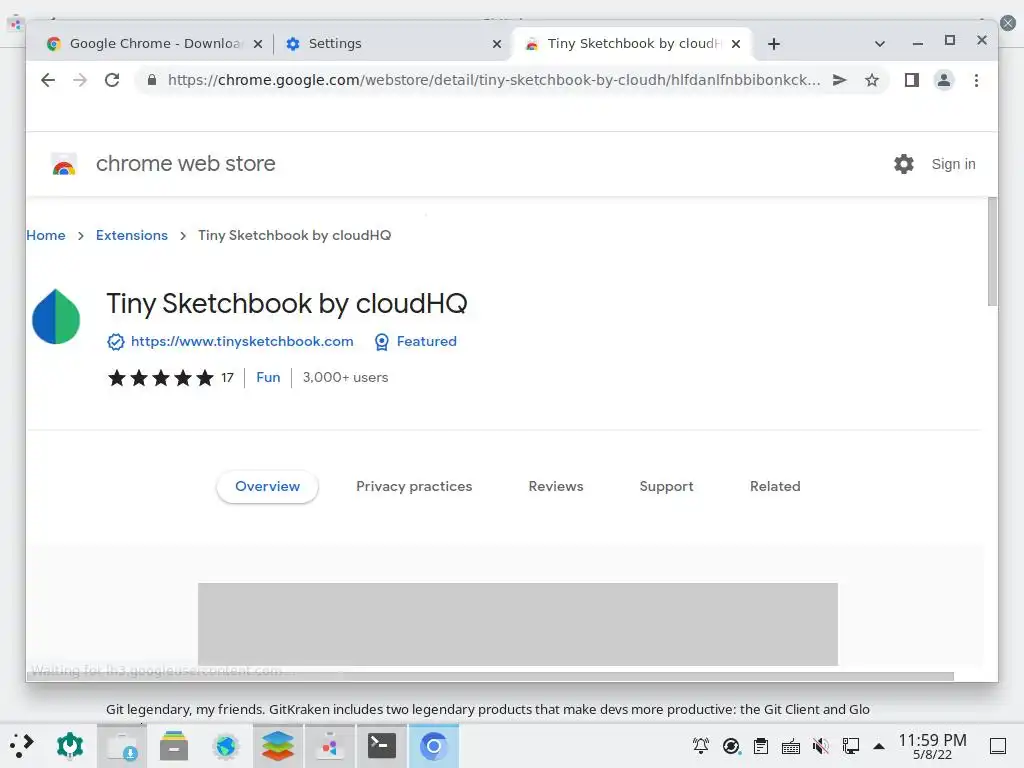Viewport: 1024px width, 768px height.
Task: Open the file manager in the taskbar
Action: 174,746
